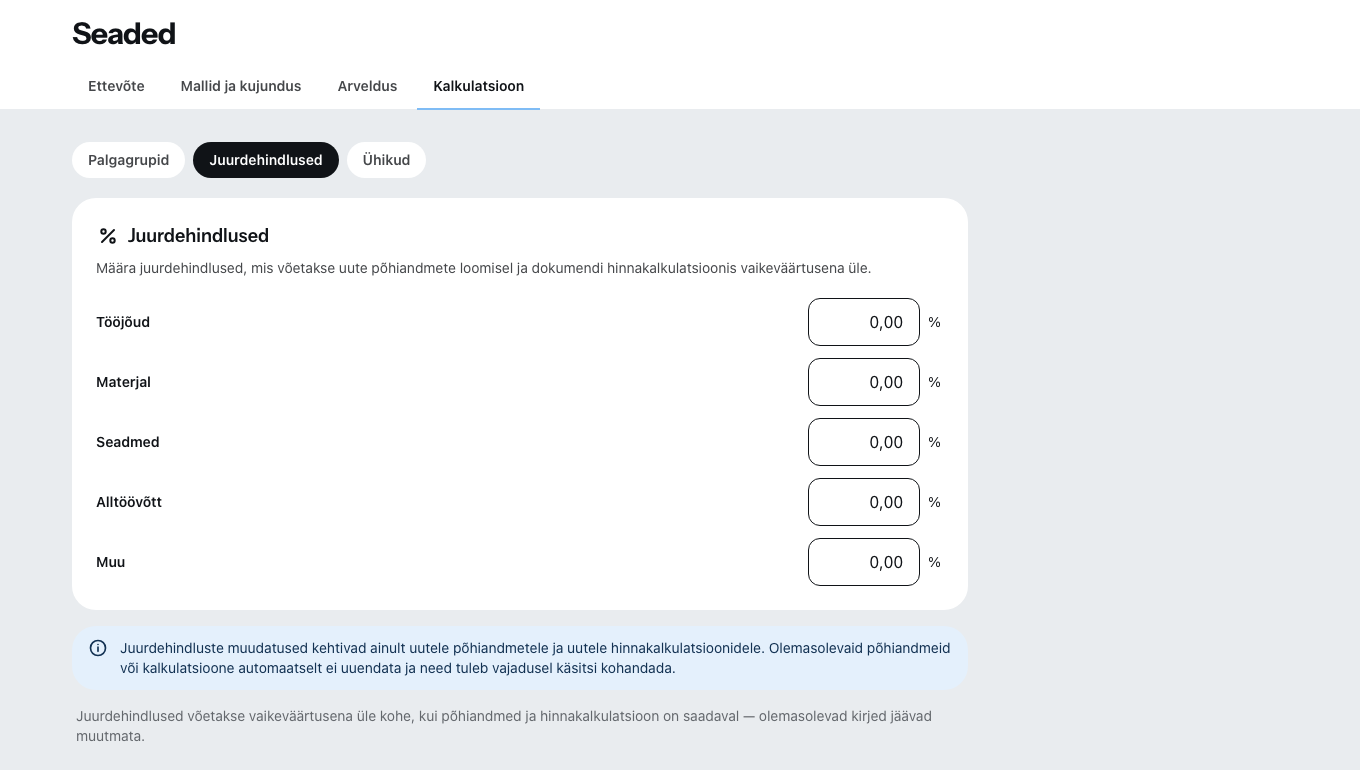Screen dimensions: 1360x770
Task: Focus the Muu percentage field
Action: pos(864,562)
